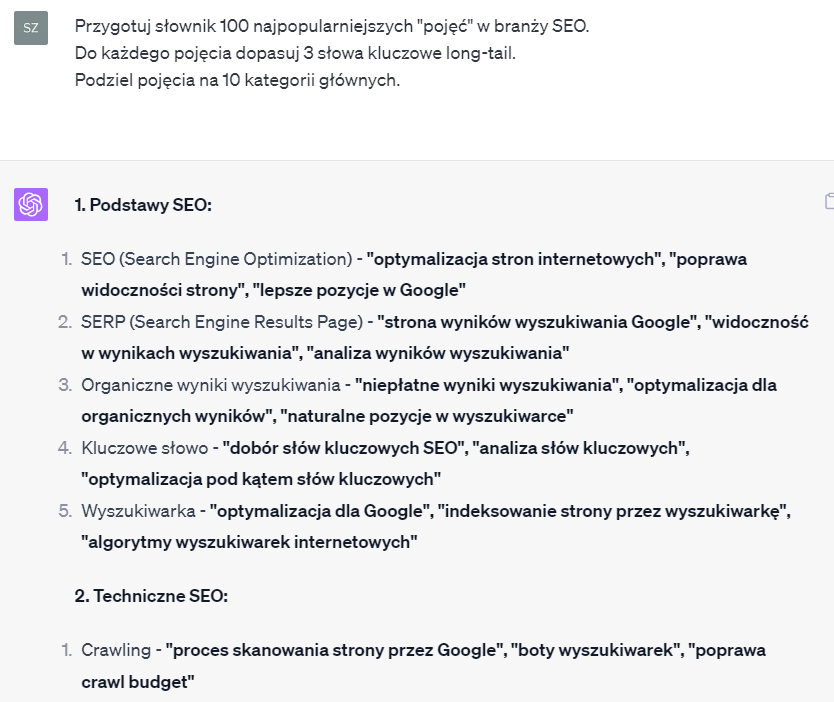Click the "2. Techniczne SEO:" heading
The width and height of the screenshot is (834, 702).
tap(151, 596)
